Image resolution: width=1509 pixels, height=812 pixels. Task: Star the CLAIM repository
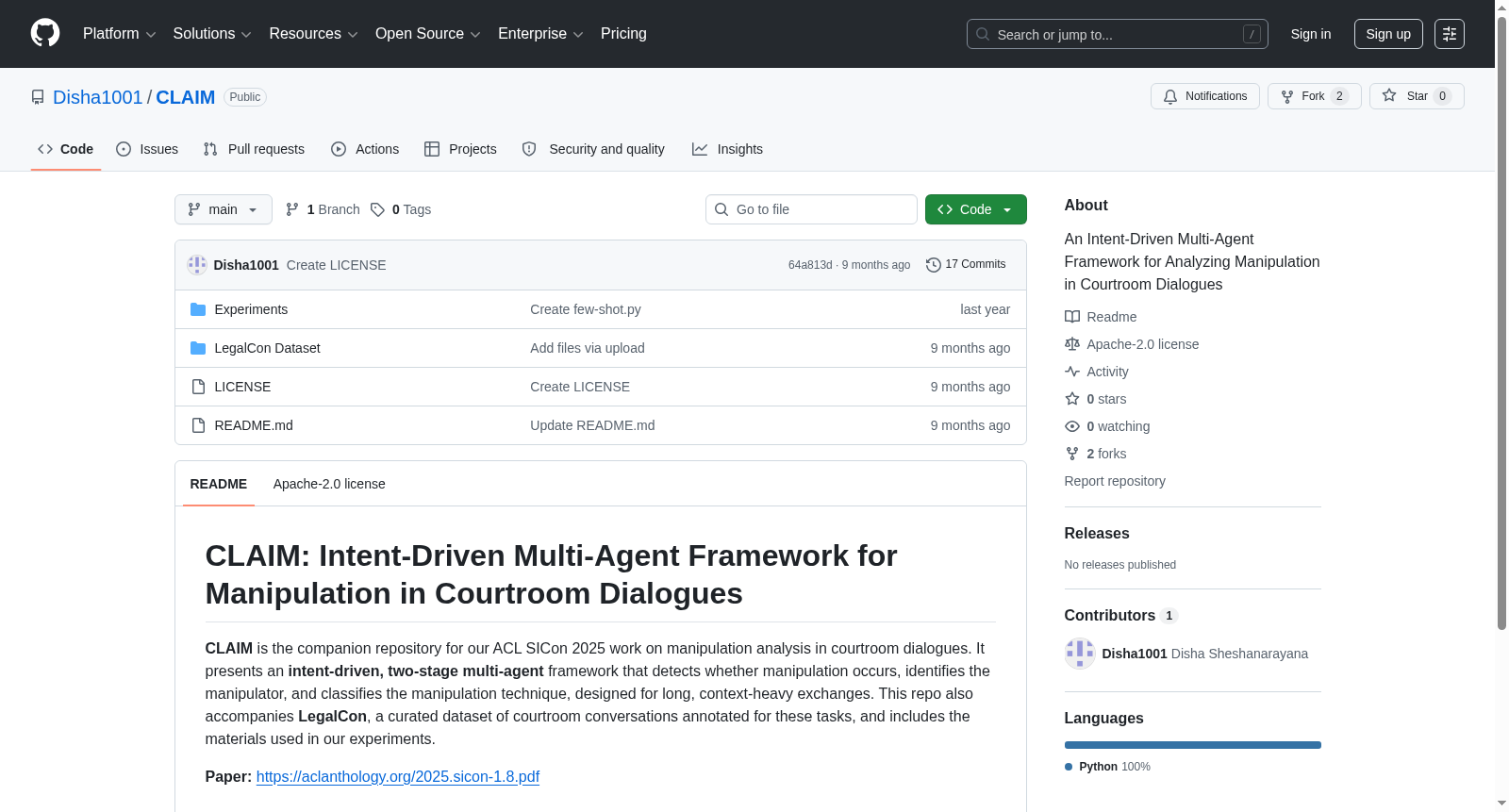(1417, 96)
